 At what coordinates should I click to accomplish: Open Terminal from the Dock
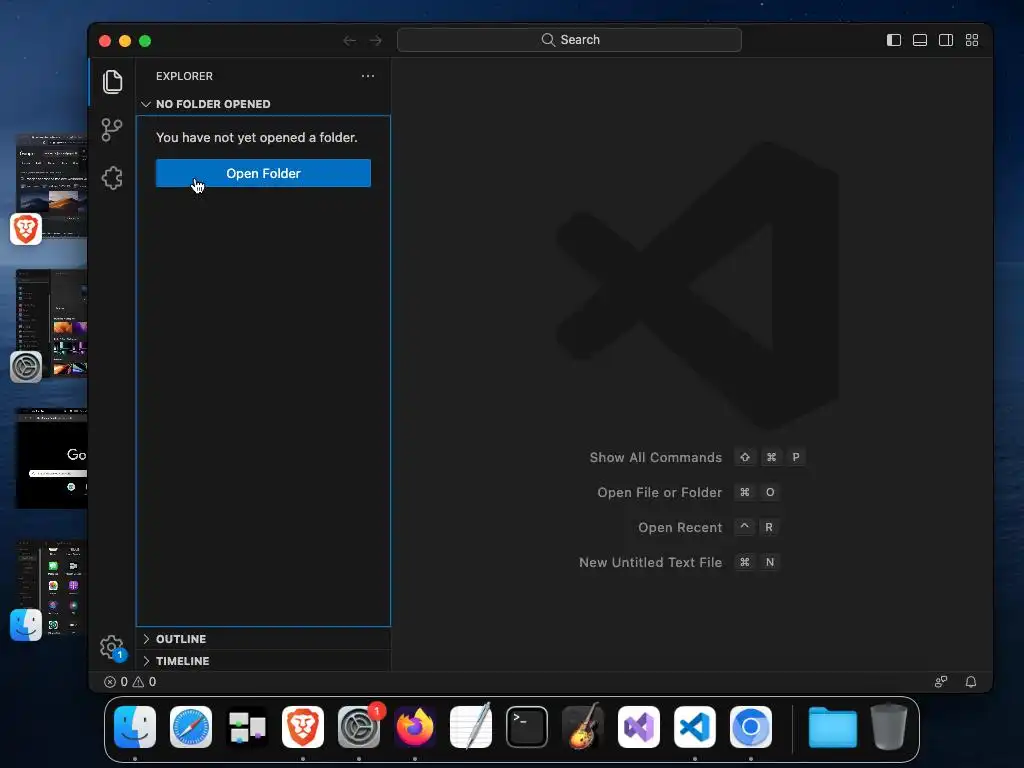click(x=527, y=727)
